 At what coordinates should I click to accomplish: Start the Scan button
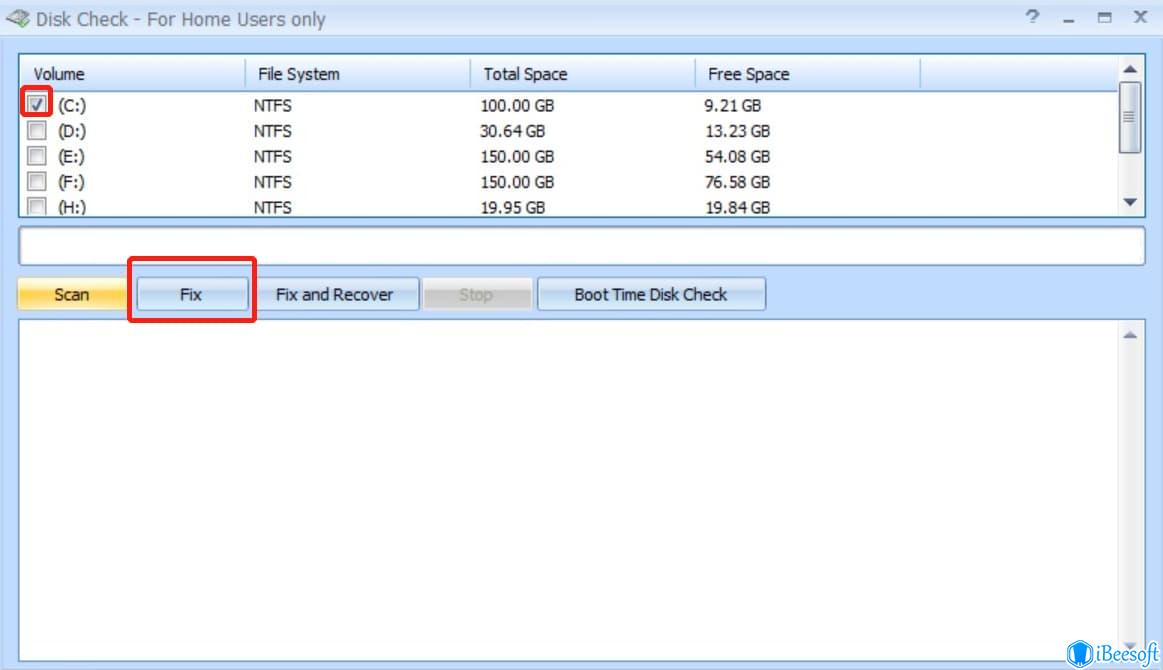pos(72,295)
